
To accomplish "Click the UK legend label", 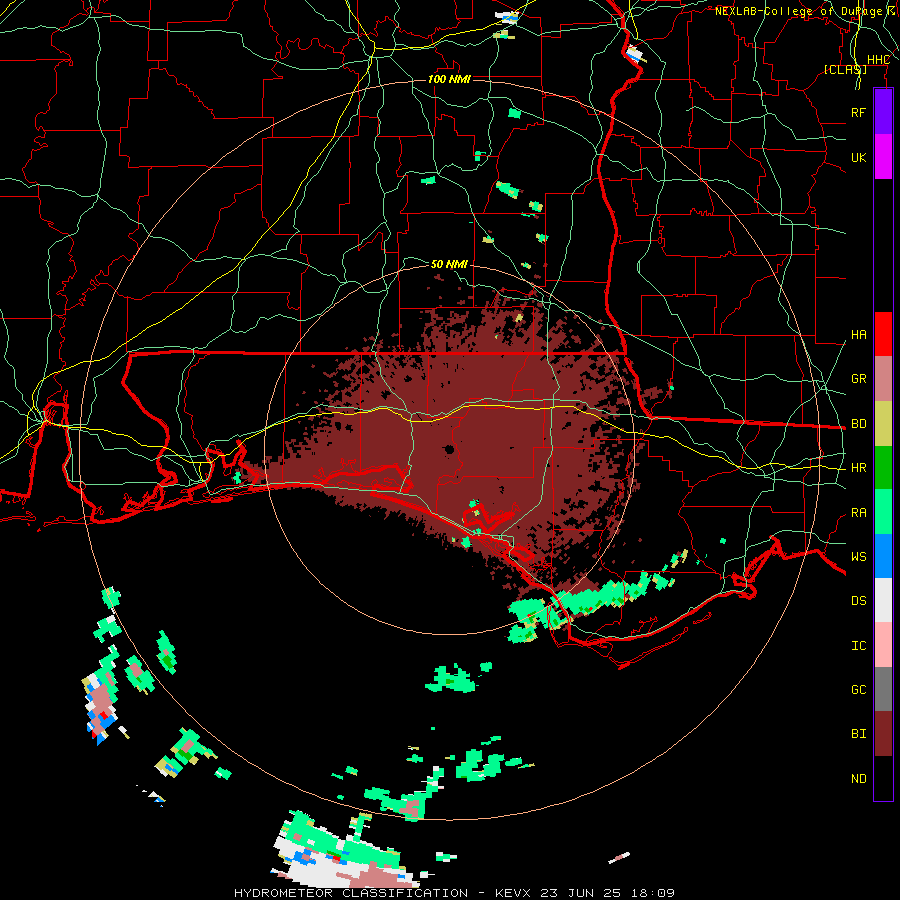I will pyautogui.click(x=859, y=157).
